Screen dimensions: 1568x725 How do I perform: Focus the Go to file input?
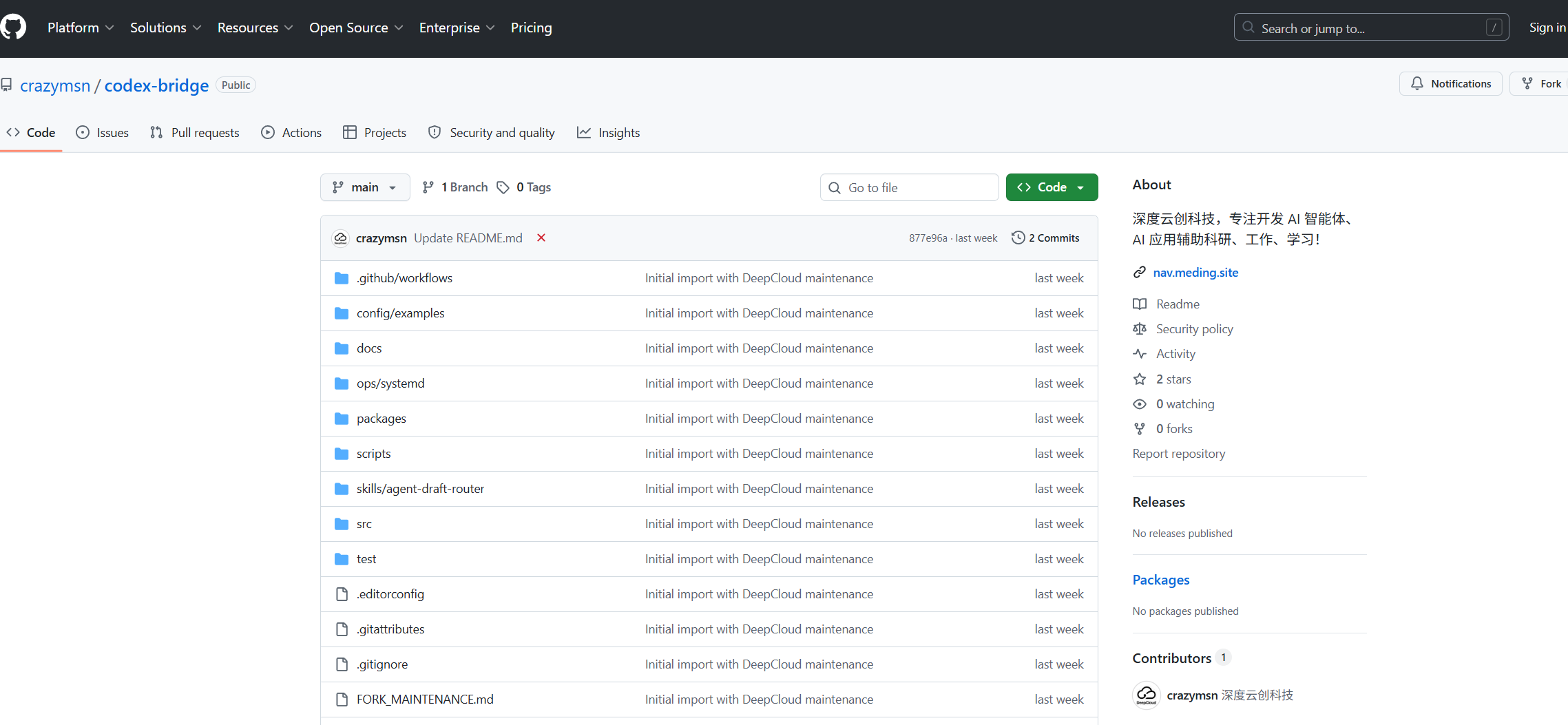tap(910, 187)
